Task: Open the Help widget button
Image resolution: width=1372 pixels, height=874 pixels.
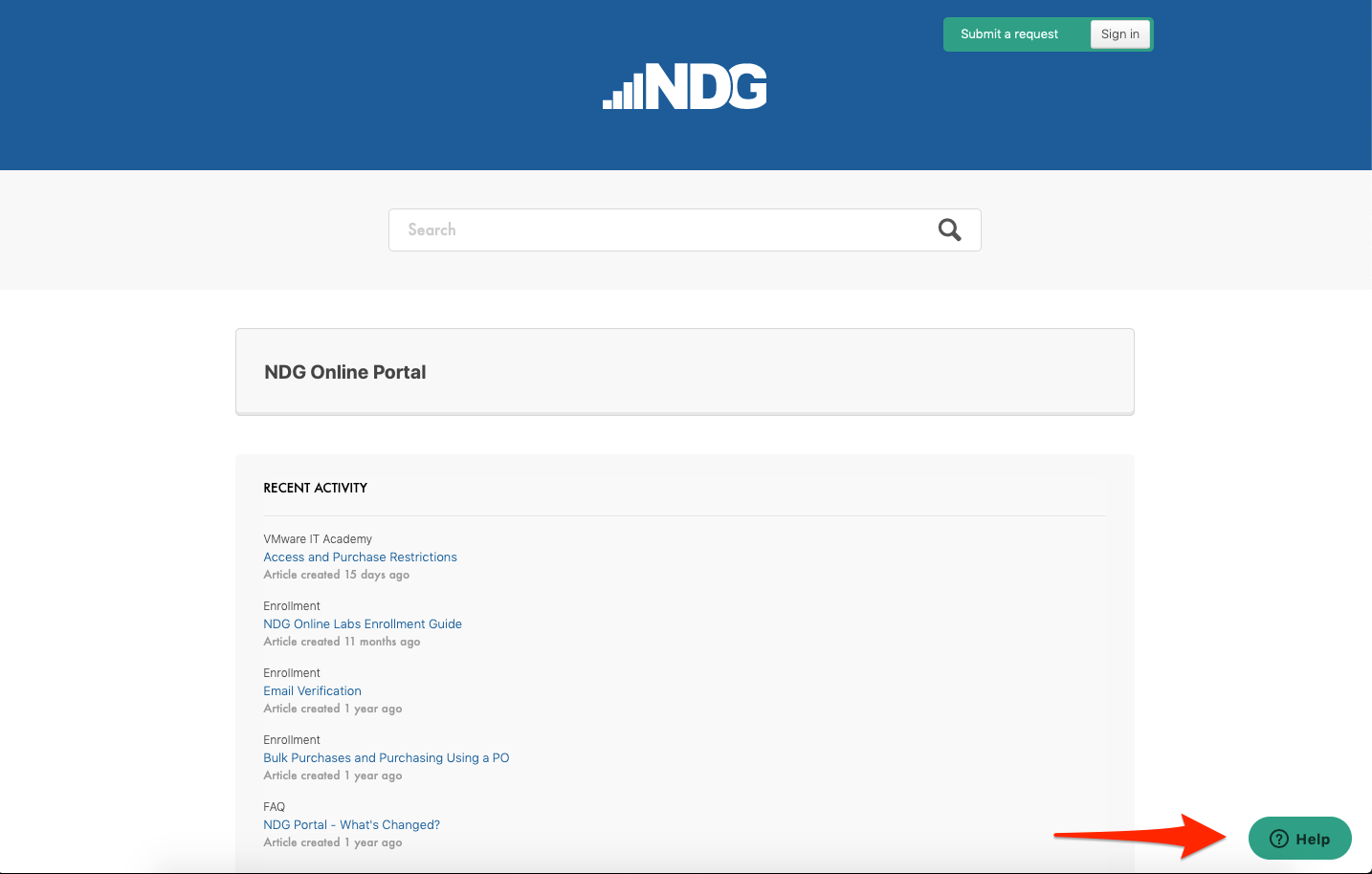Action: (x=1299, y=839)
